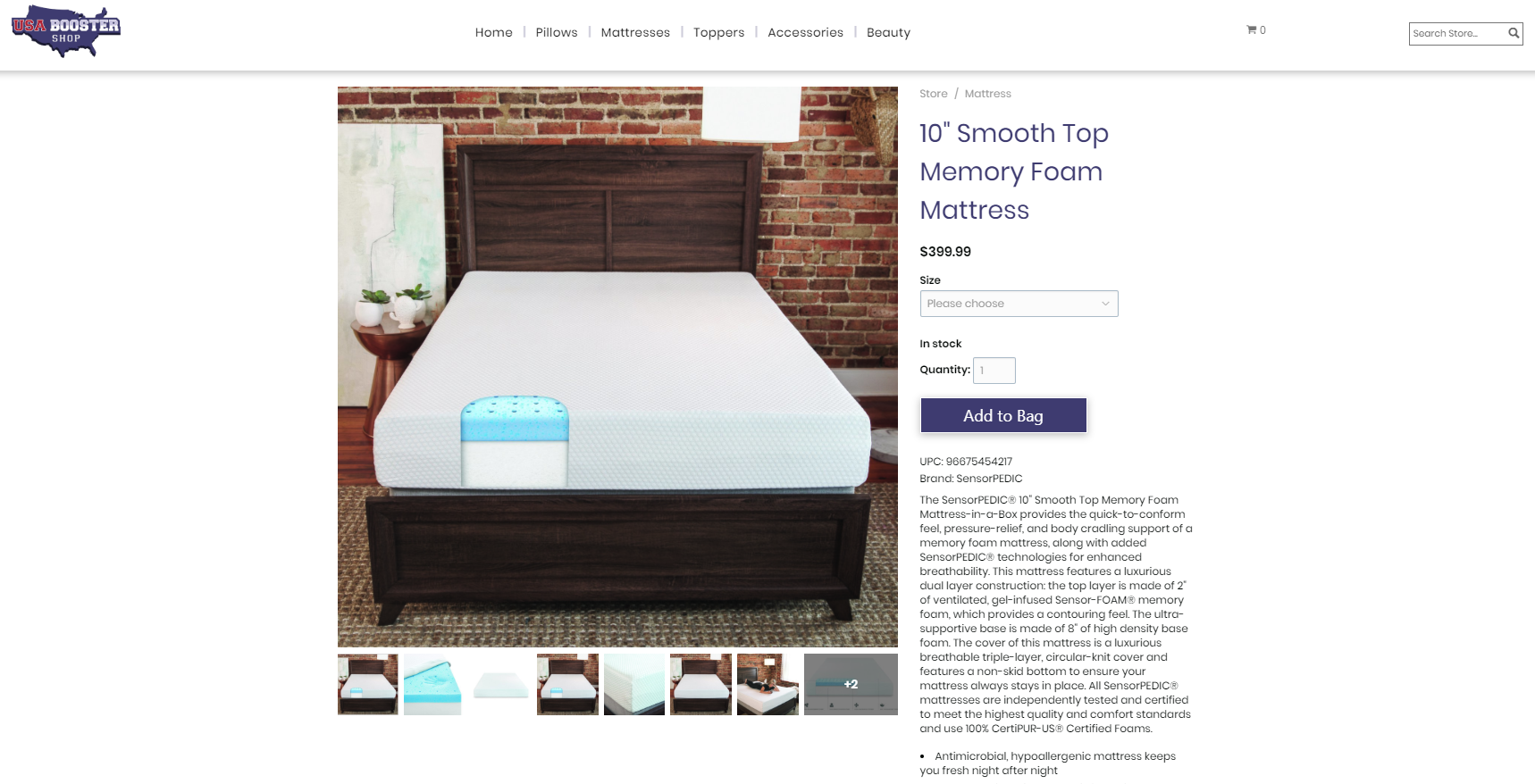Click the Search Store text field
This screenshot has height=784, width=1535.
point(1457,34)
